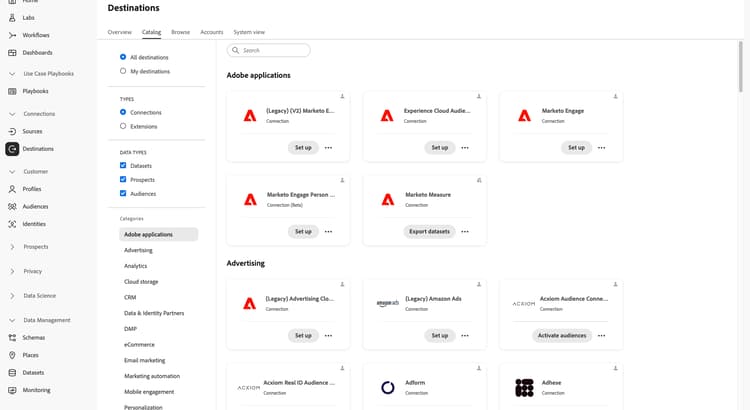Open Playbooks from the sidebar icon
This screenshot has height=410, width=750.
(x=12, y=91)
